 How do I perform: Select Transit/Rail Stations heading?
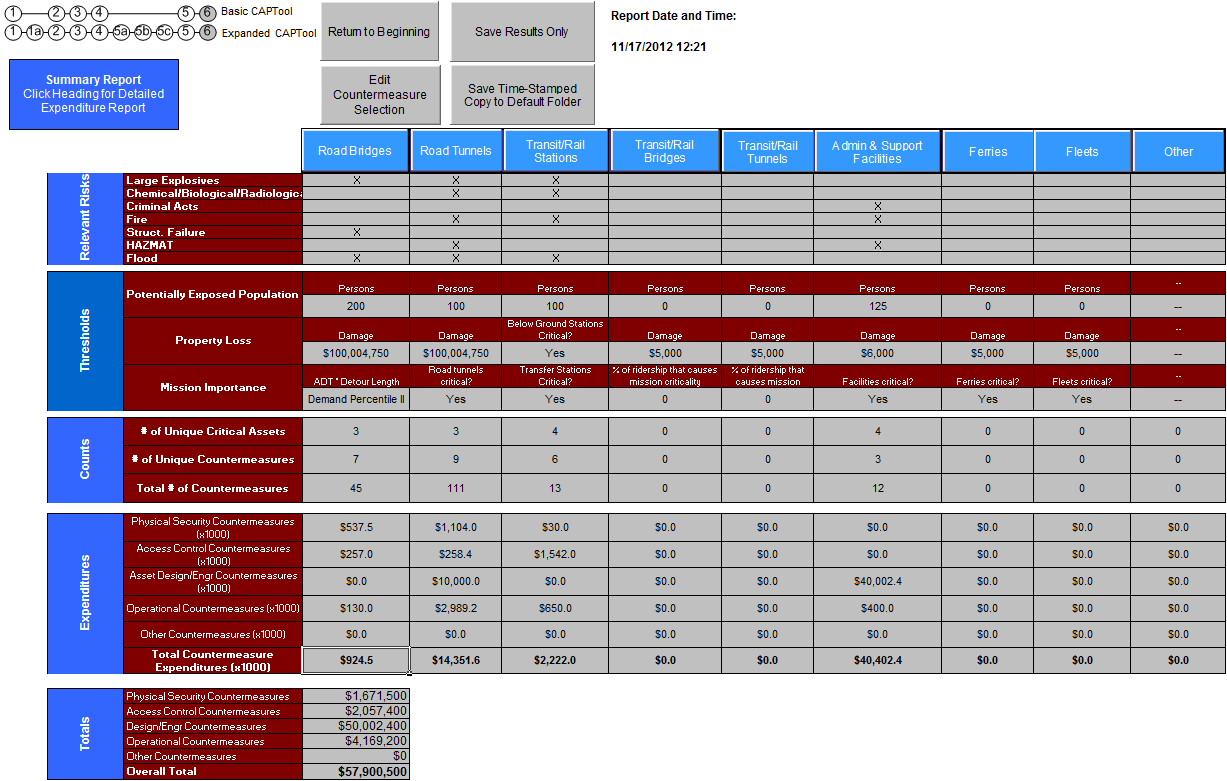[x=556, y=151]
